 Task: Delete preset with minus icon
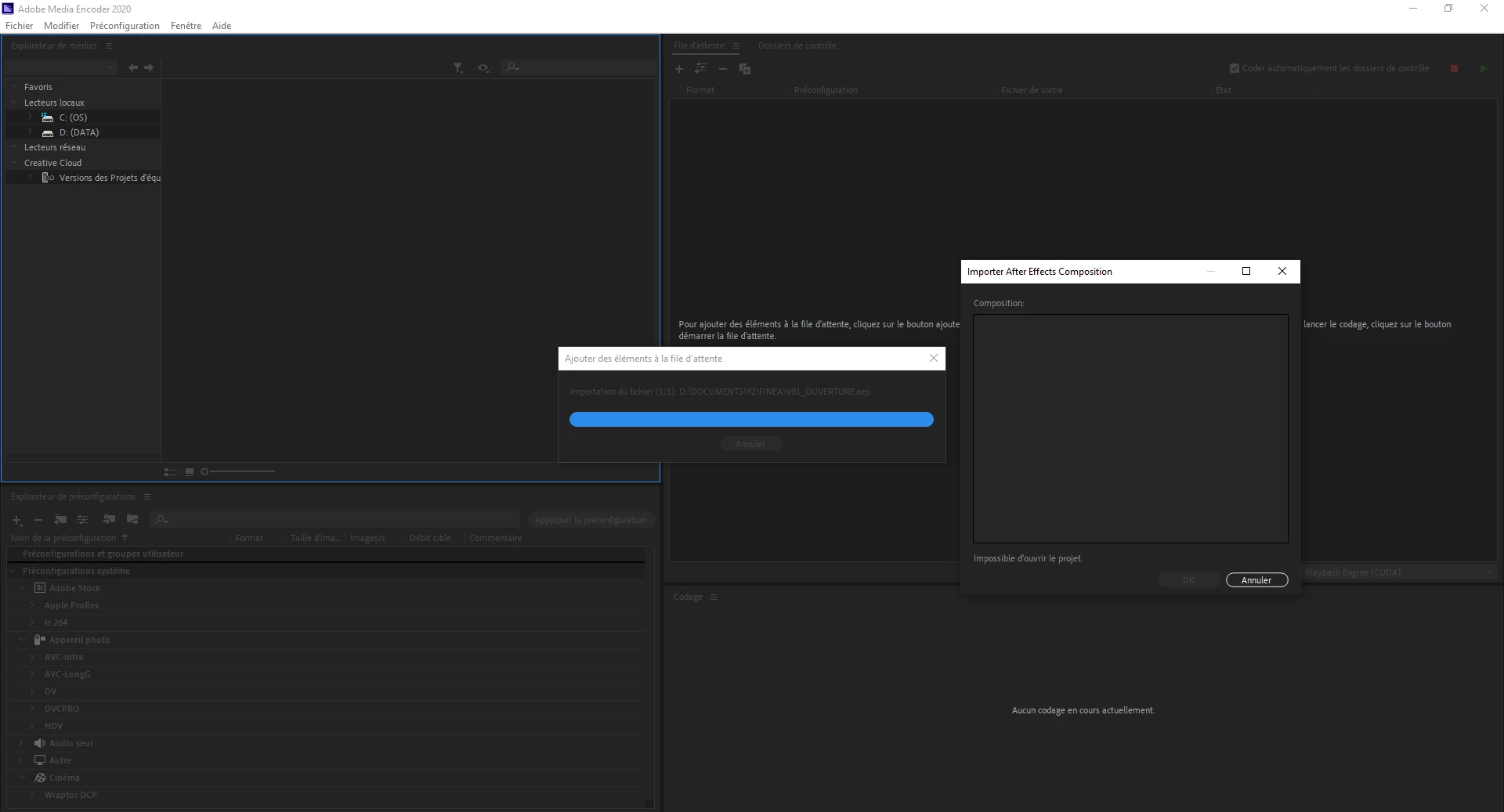(38, 520)
